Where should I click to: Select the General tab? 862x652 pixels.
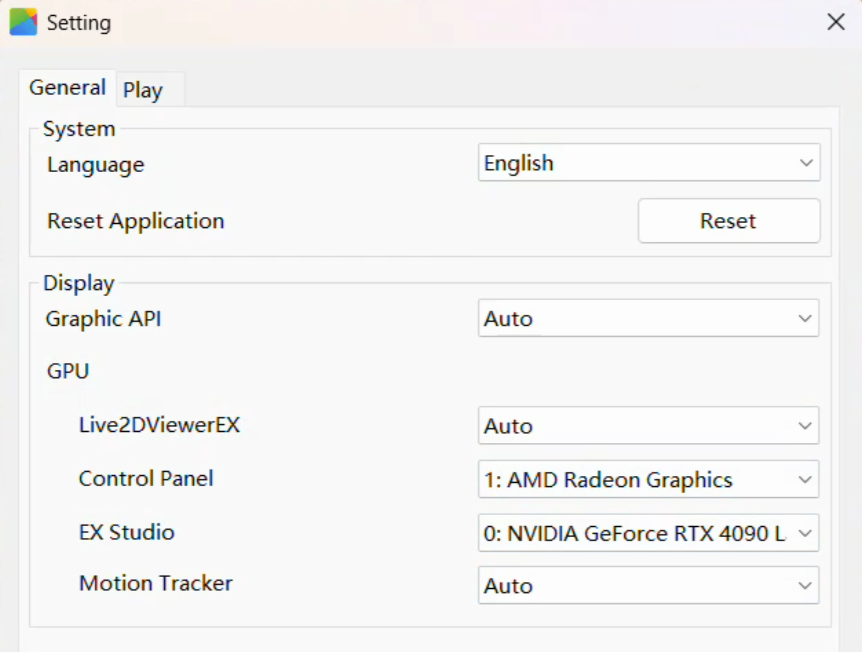(x=67, y=88)
